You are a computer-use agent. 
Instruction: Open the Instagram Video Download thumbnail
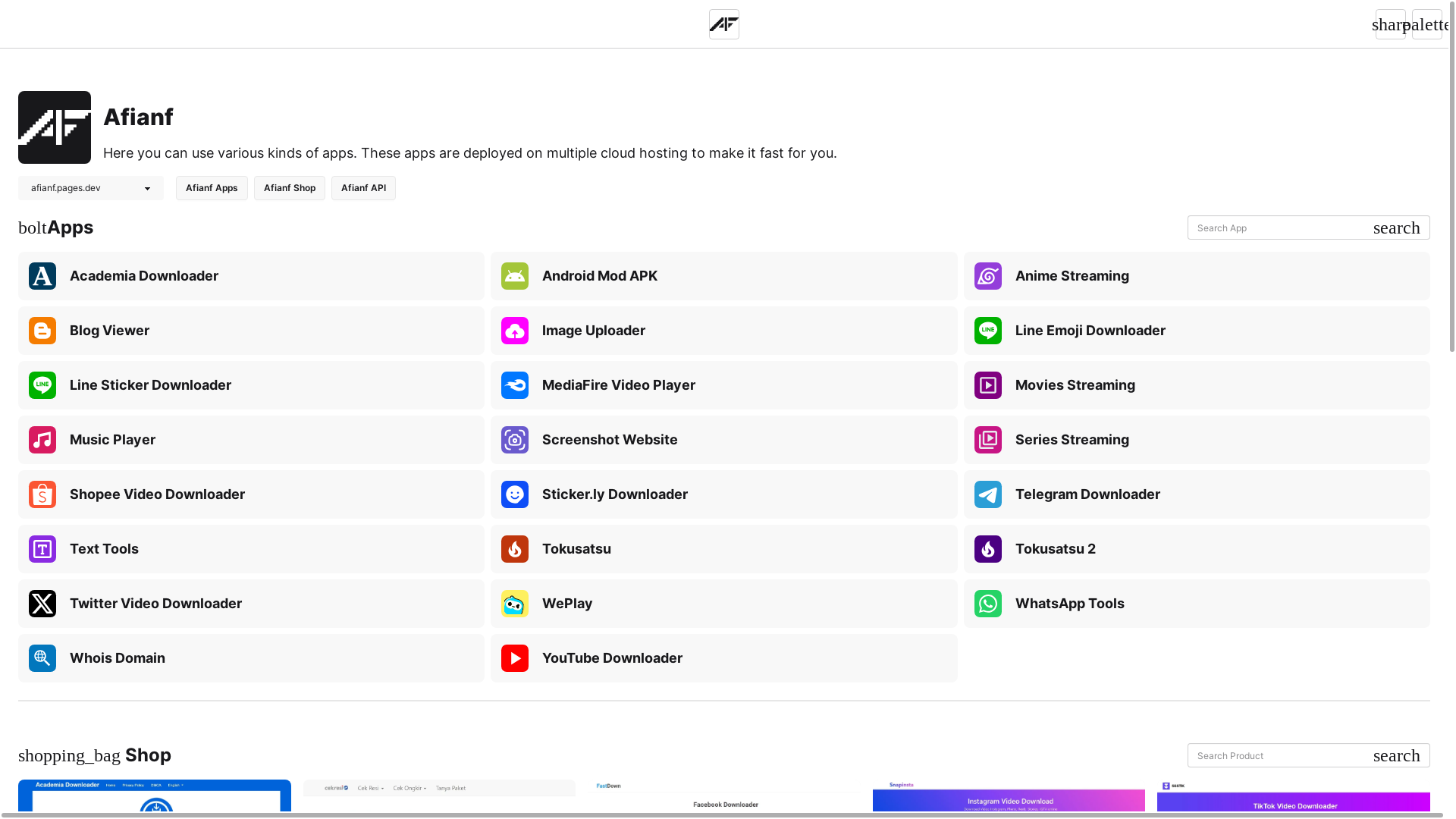(x=1009, y=795)
